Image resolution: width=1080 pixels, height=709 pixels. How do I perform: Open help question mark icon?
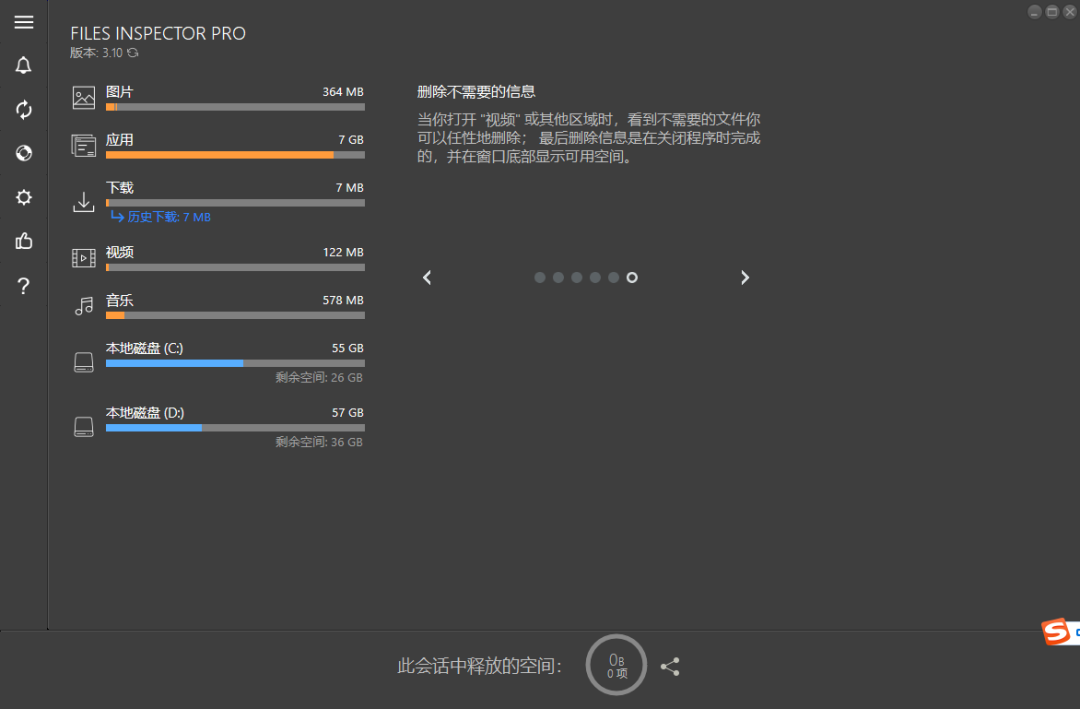23,286
